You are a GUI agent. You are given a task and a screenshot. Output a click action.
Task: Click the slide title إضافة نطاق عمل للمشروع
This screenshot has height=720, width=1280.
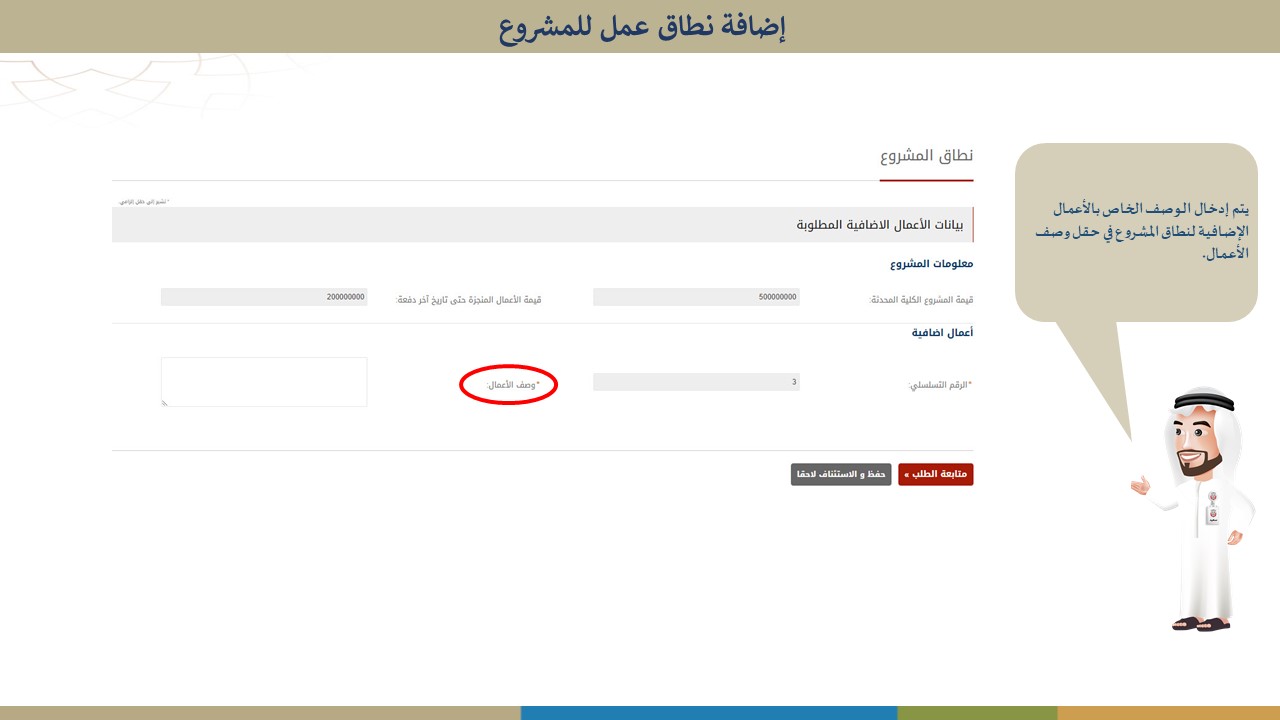(641, 27)
